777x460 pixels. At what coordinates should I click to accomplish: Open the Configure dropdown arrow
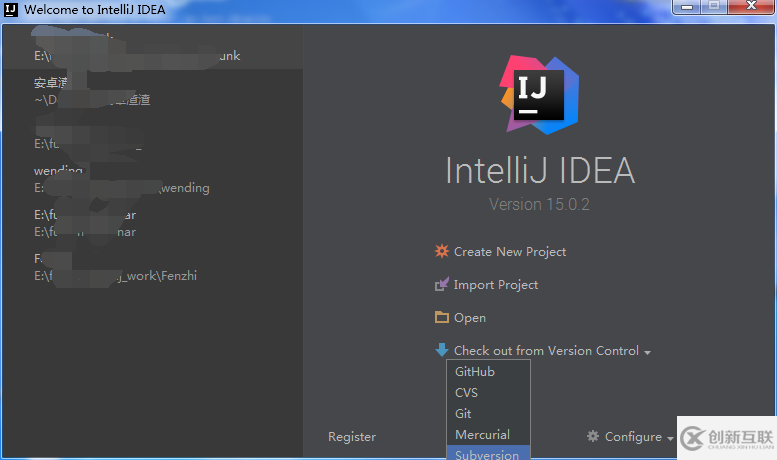[670, 439]
